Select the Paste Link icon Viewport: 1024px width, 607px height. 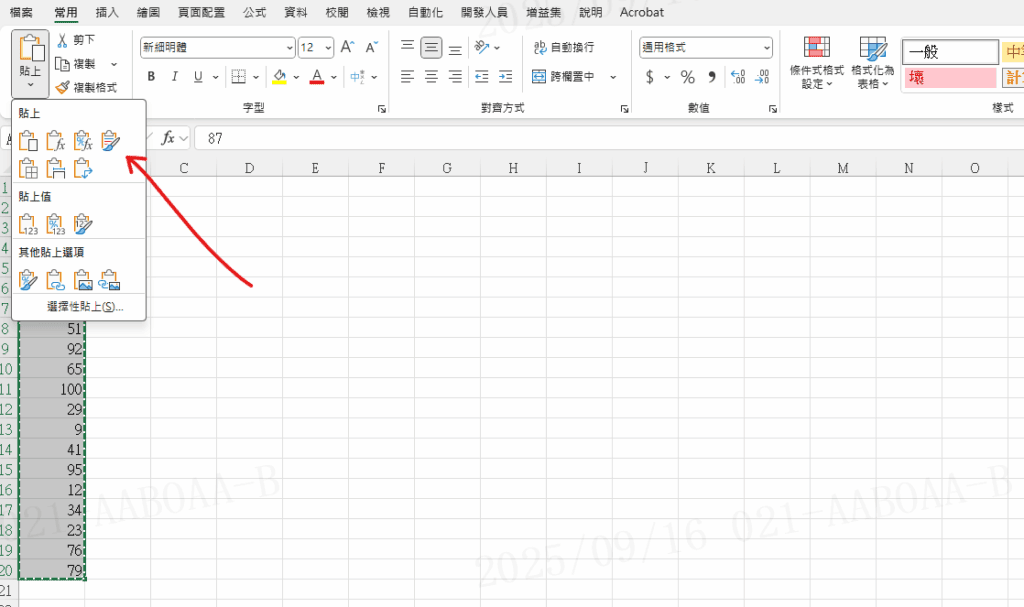[56, 280]
